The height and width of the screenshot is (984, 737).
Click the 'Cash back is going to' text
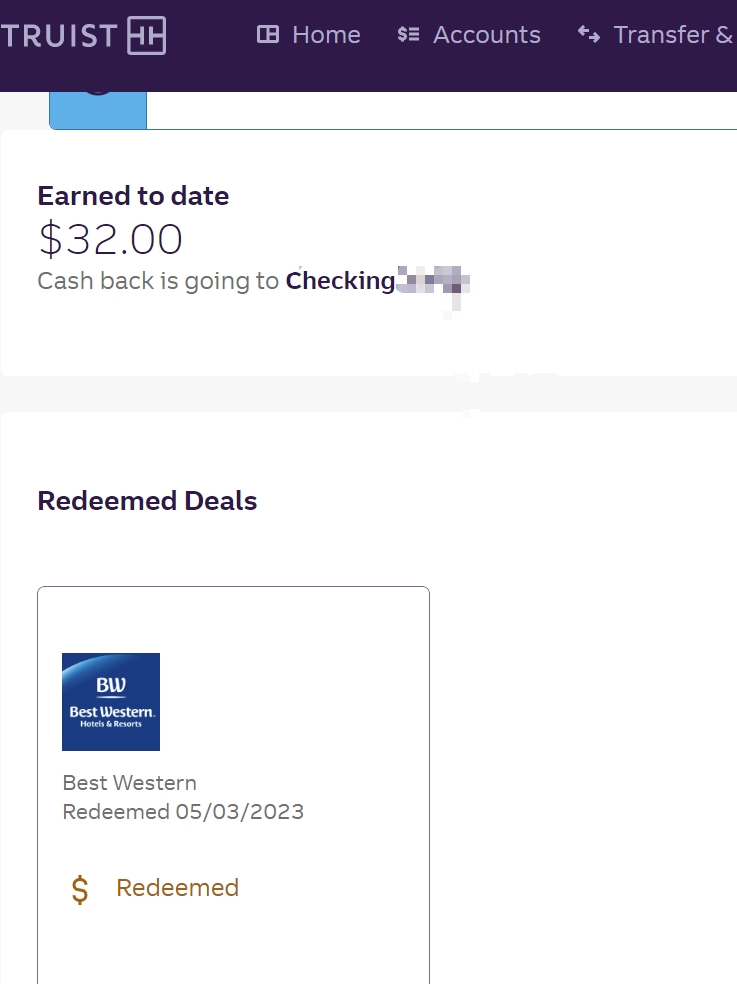[x=158, y=281]
